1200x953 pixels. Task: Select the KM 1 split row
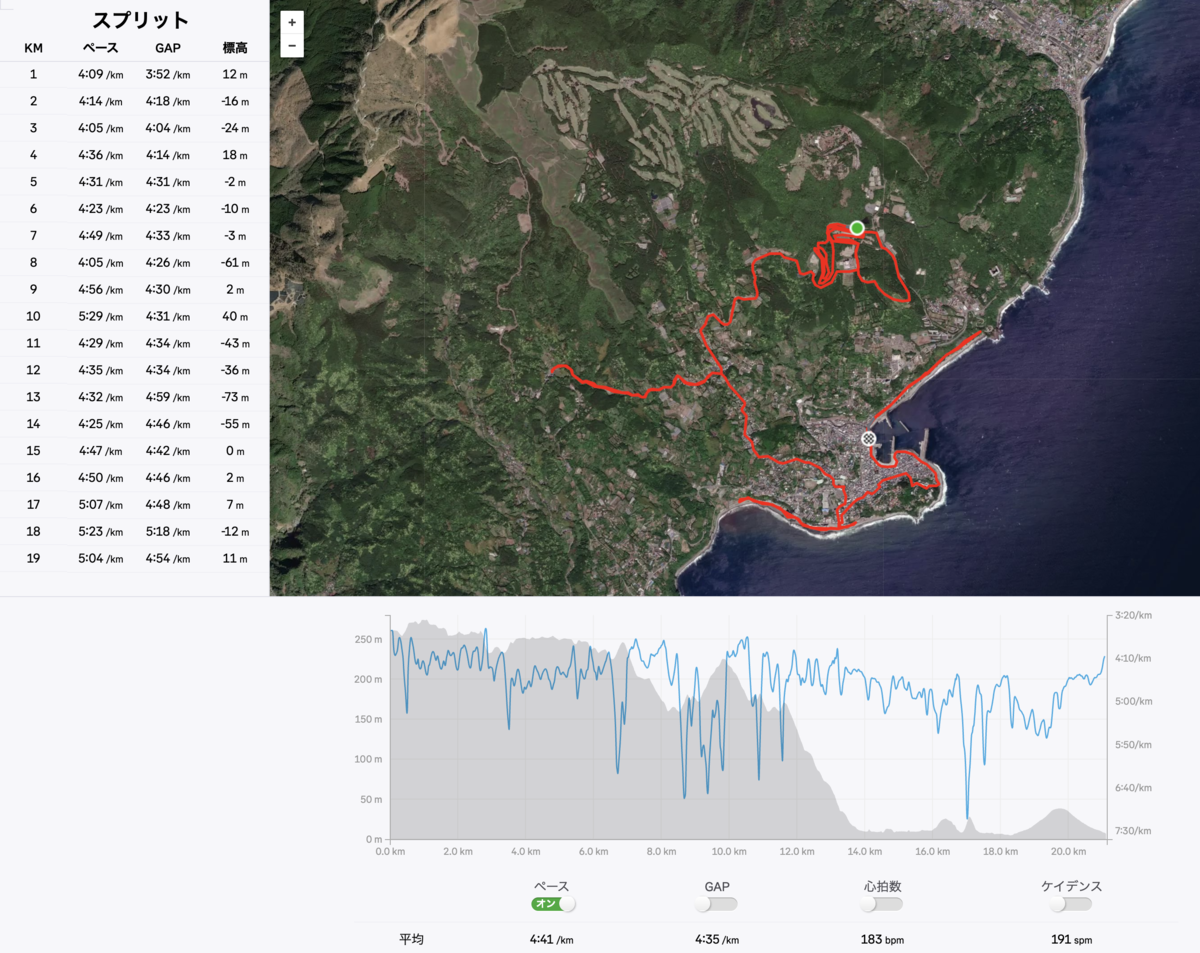[134, 74]
